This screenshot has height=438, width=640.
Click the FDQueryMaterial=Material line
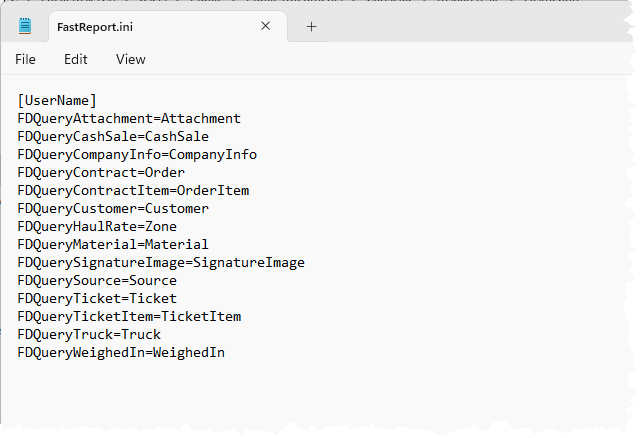pyautogui.click(x=113, y=244)
